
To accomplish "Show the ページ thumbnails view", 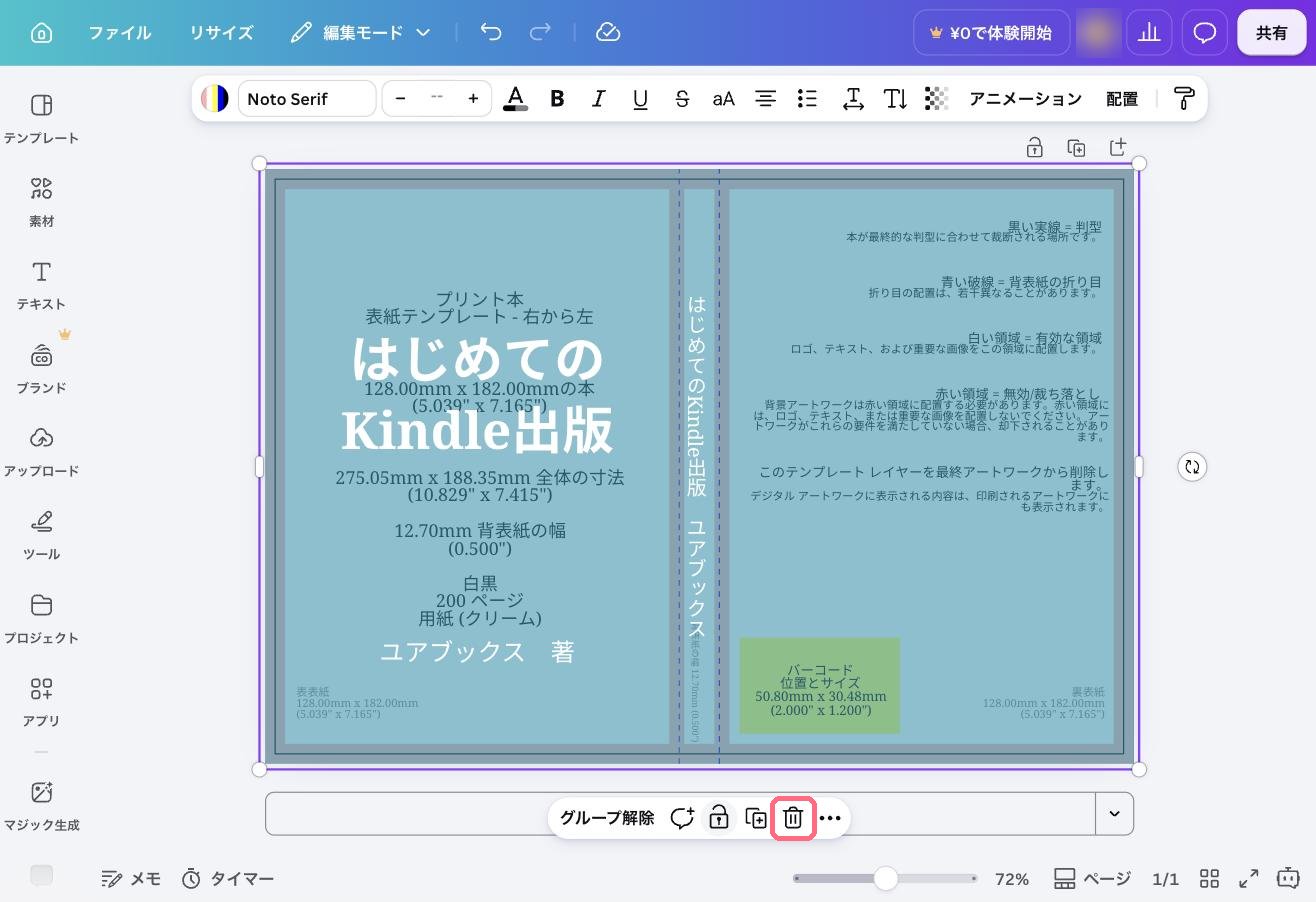I will (x=1092, y=879).
